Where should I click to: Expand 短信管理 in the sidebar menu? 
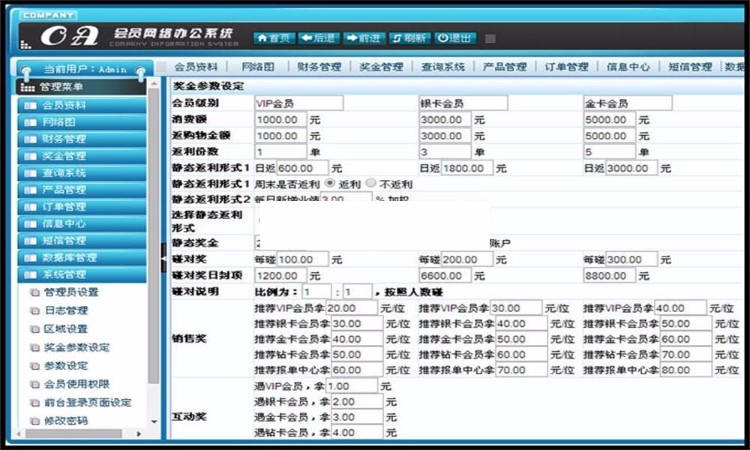[x=82, y=241]
